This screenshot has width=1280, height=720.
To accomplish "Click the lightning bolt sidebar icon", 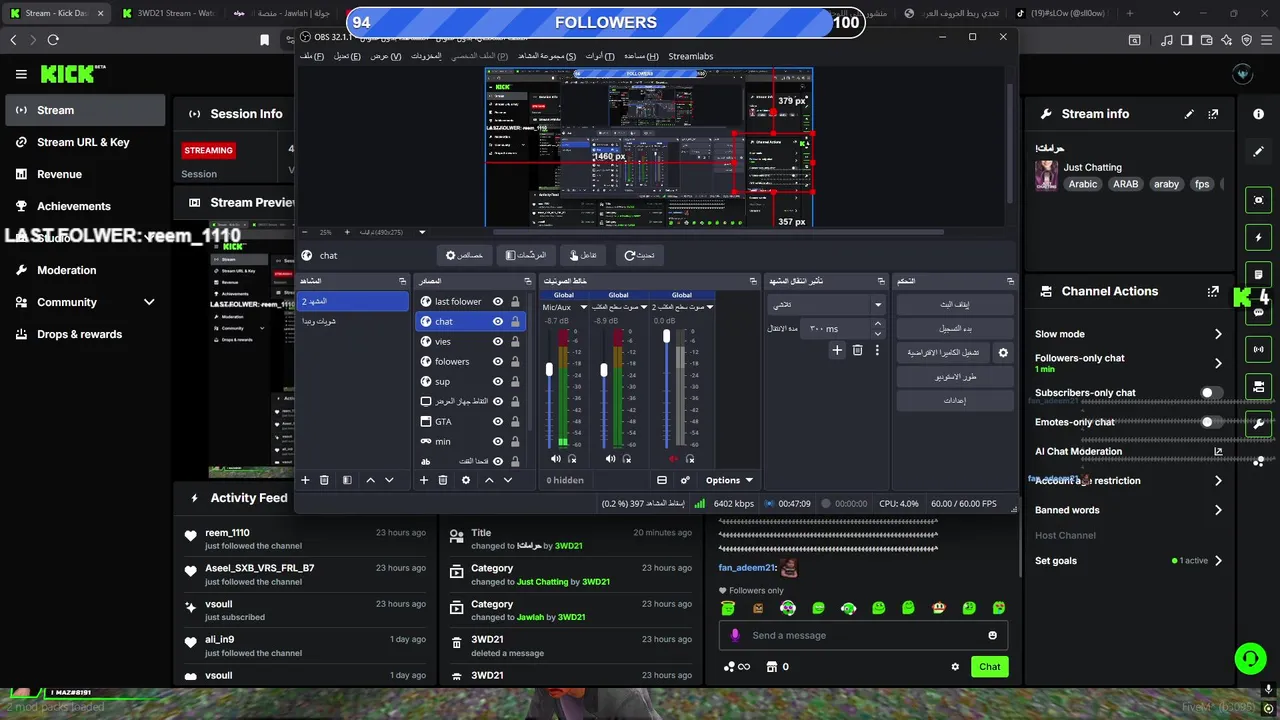I will pos(1259,238).
